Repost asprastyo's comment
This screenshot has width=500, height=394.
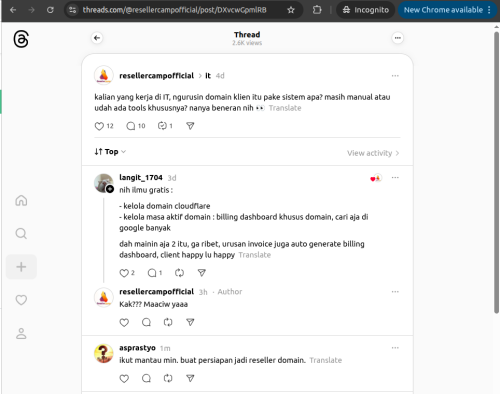[168, 378]
